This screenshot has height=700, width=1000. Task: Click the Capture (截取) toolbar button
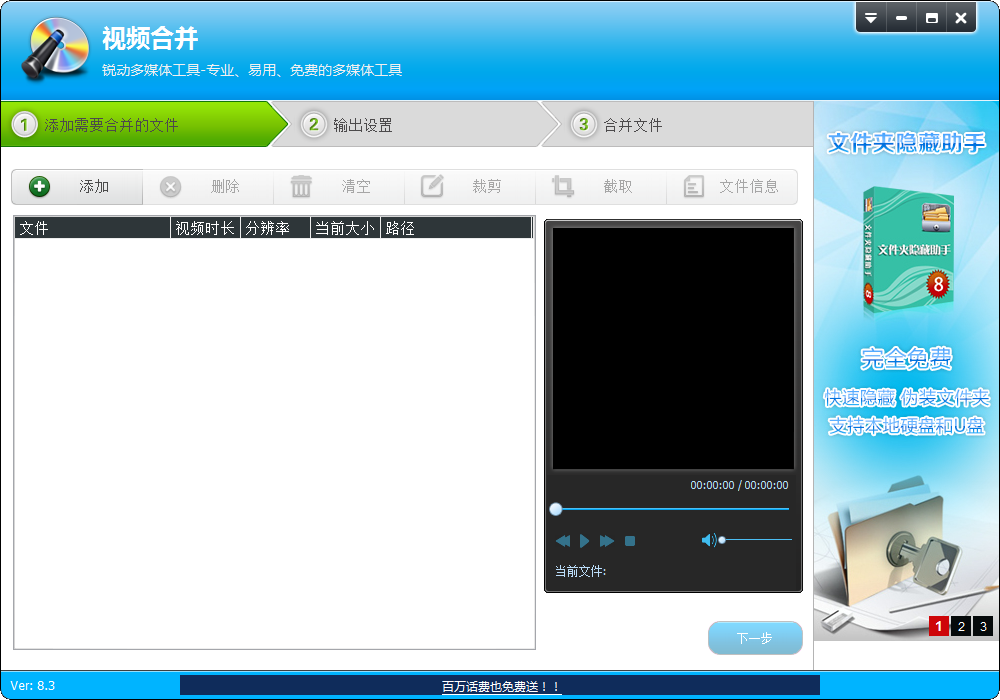click(x=601, y=187)
